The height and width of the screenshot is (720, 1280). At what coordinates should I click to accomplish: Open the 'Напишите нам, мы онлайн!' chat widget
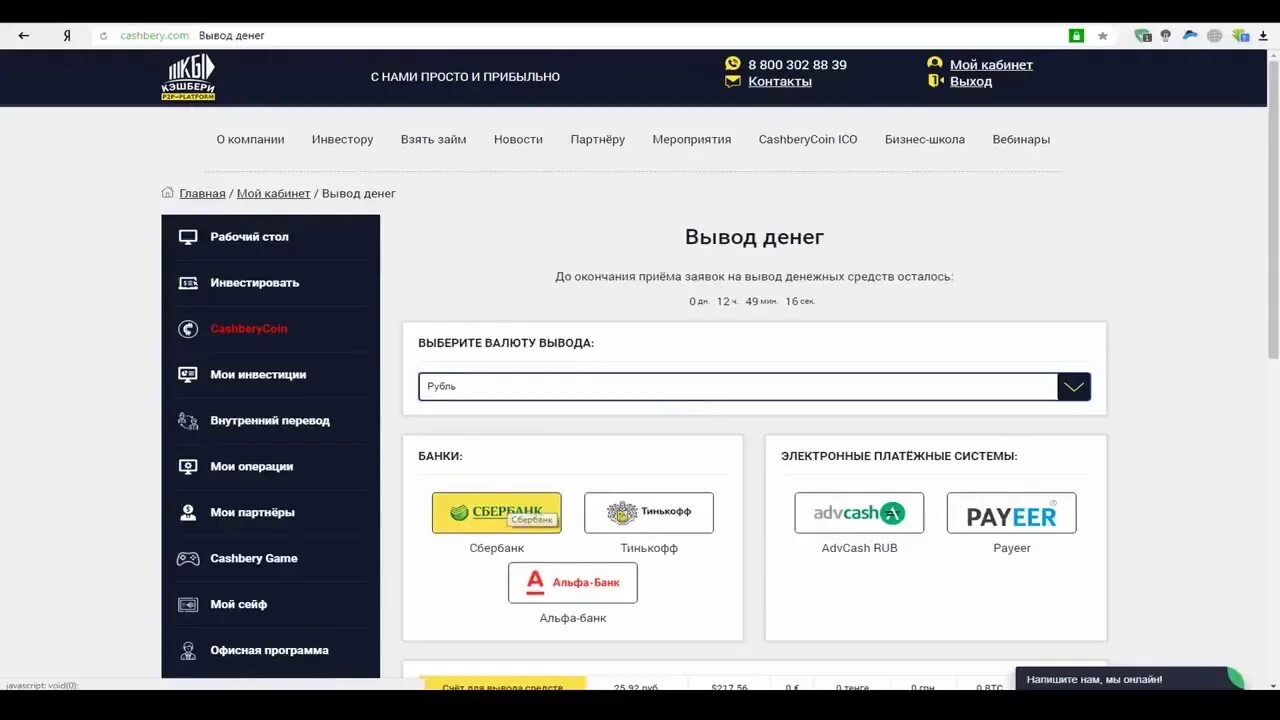tap(1130, 679)
